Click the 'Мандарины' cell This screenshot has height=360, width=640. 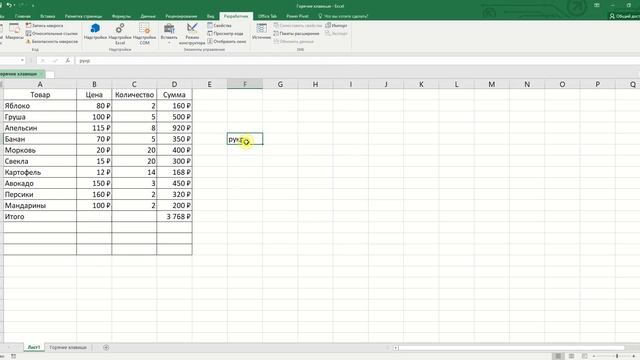coord(40,205)
